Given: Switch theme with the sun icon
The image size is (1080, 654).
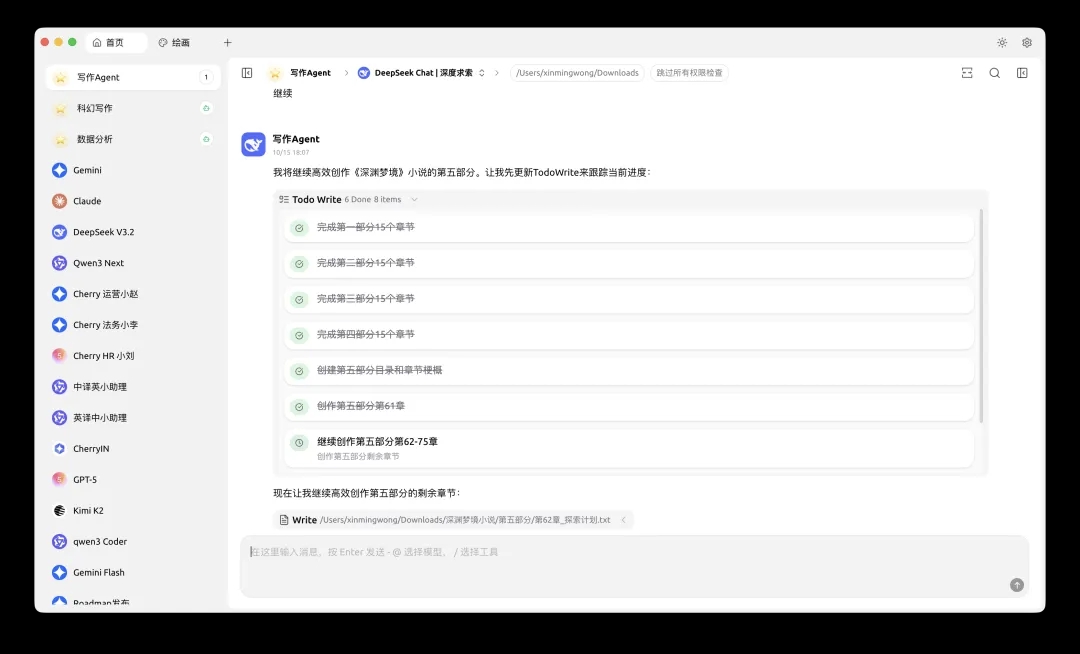Looking at the screenshot, I should pyautogui.click(x=1002, y=43).
